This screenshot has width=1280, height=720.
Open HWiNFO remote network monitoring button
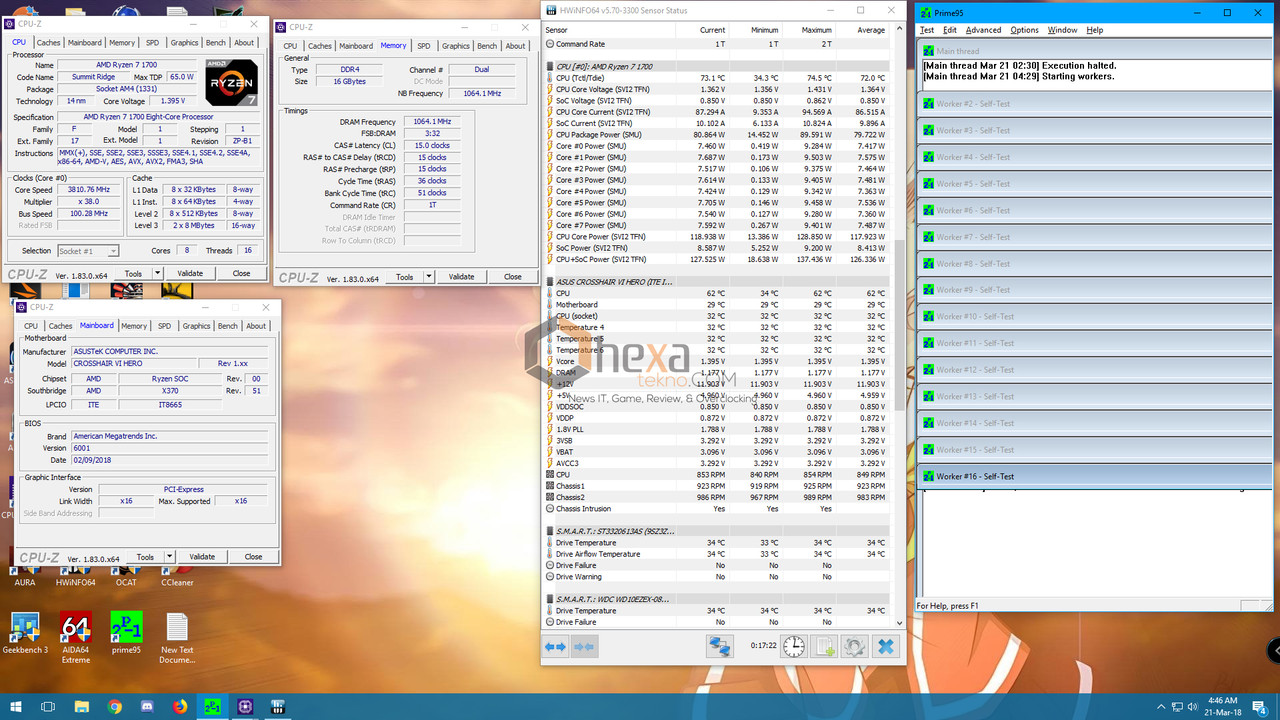tap(718, 646)
